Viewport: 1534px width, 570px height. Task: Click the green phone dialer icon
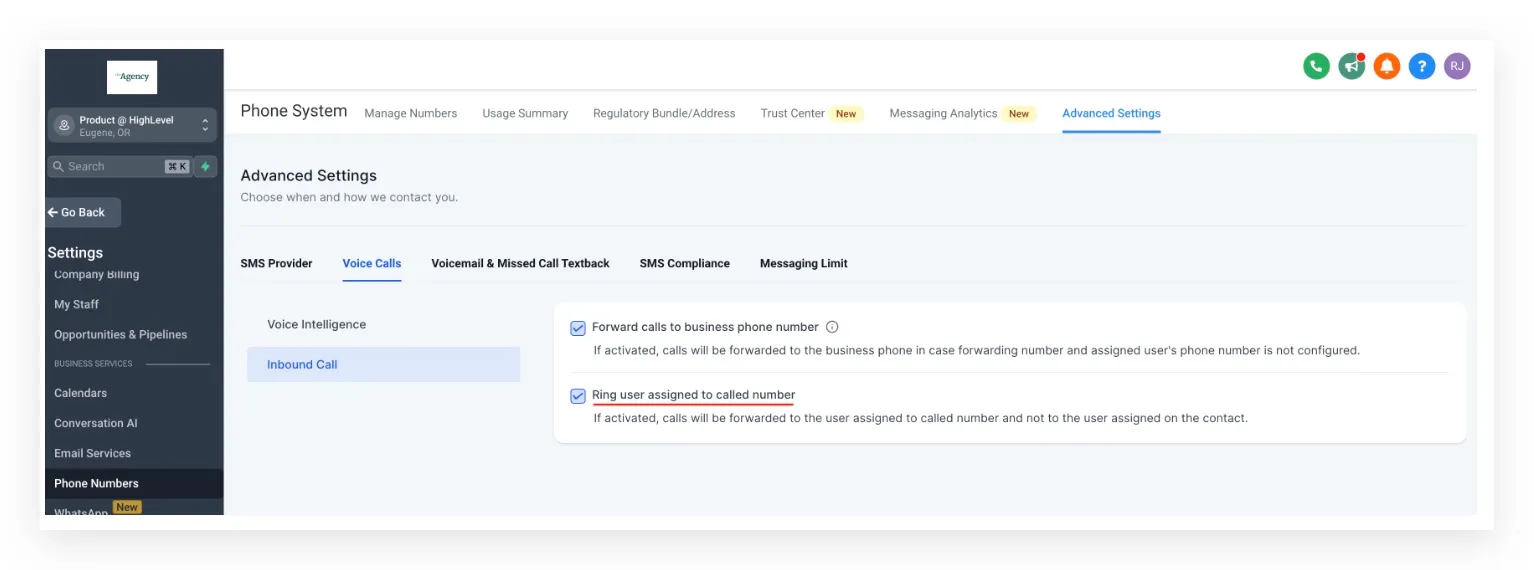[x=1316, y=67]
